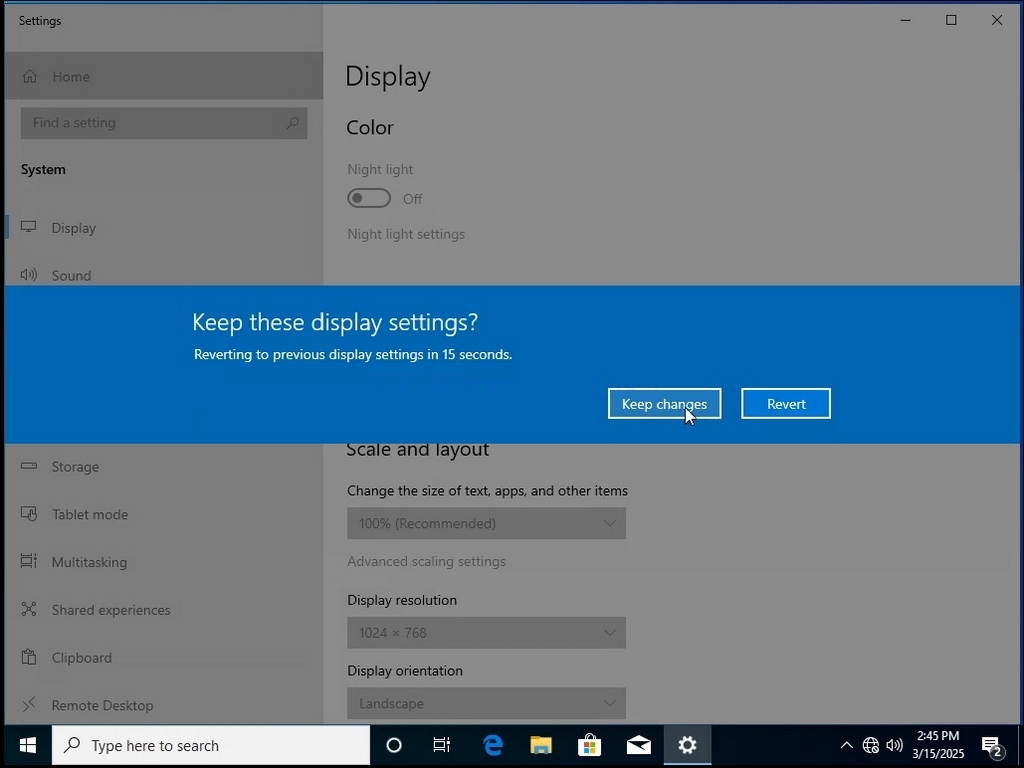
Task: Open Microsoft Store from taskbar
Action: pos(589,745)
